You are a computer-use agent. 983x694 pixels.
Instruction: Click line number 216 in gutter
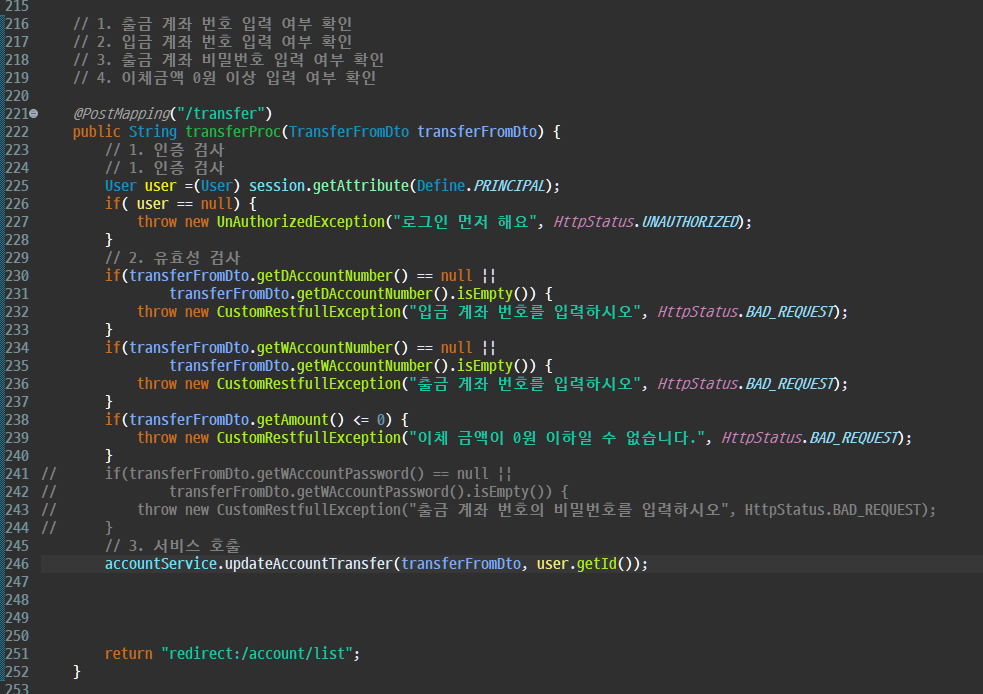(x=17, y=24)
